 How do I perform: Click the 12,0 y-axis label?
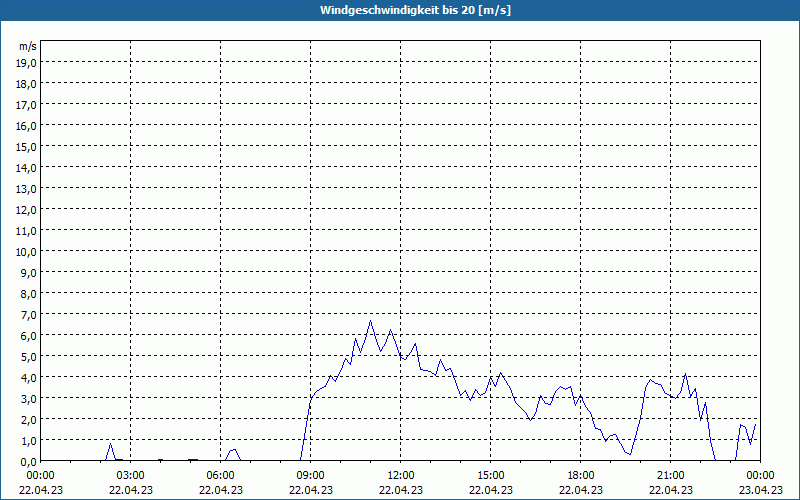[x=27, y=210]
